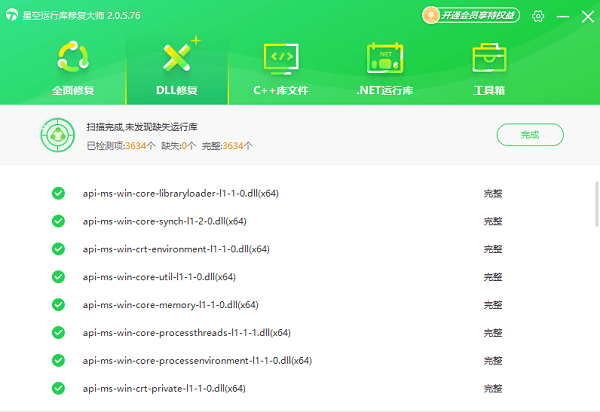
Task: Click check icon for core-memory dll row
Action: [x=58, y=305]
